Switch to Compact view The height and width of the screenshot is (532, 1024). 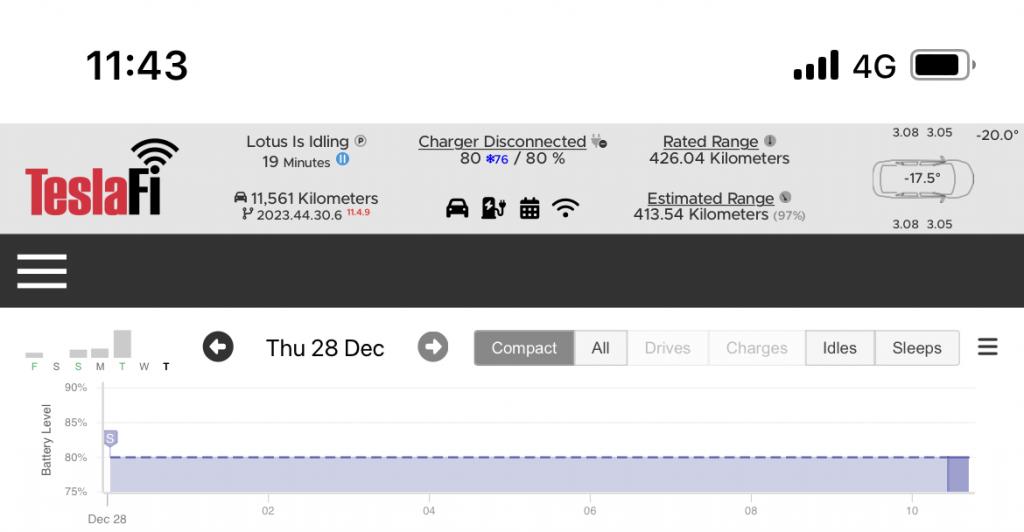point(524,348)
